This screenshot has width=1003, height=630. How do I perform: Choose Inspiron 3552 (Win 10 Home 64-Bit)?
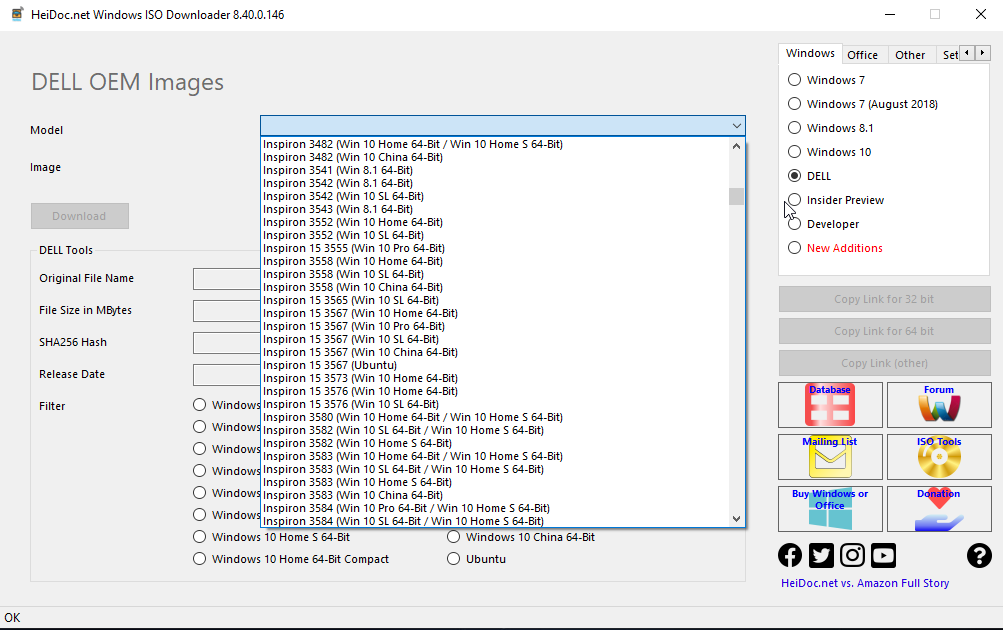pyautogui.click(x=495, y=222)
